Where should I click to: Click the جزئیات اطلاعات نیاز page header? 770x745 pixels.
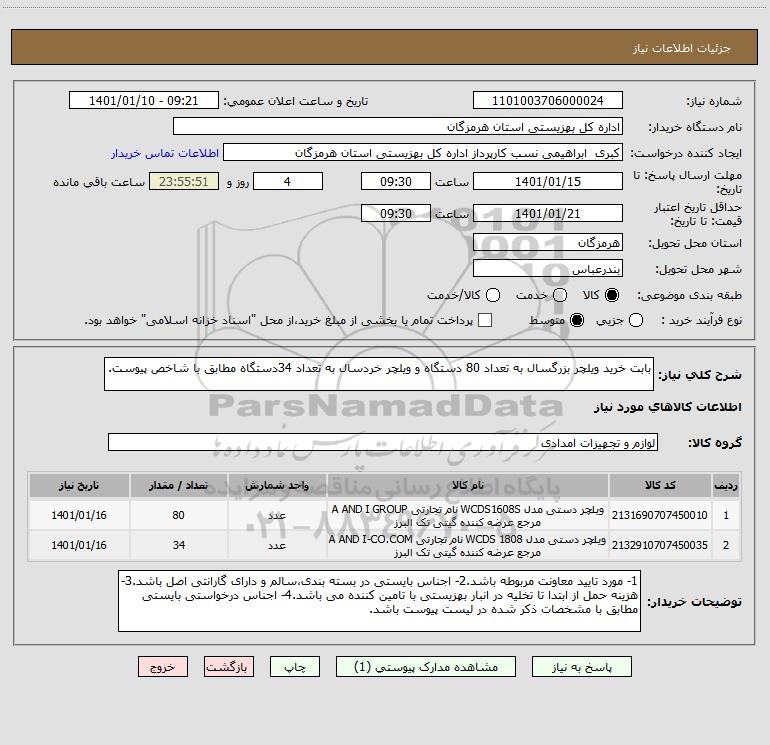(682, 48)
